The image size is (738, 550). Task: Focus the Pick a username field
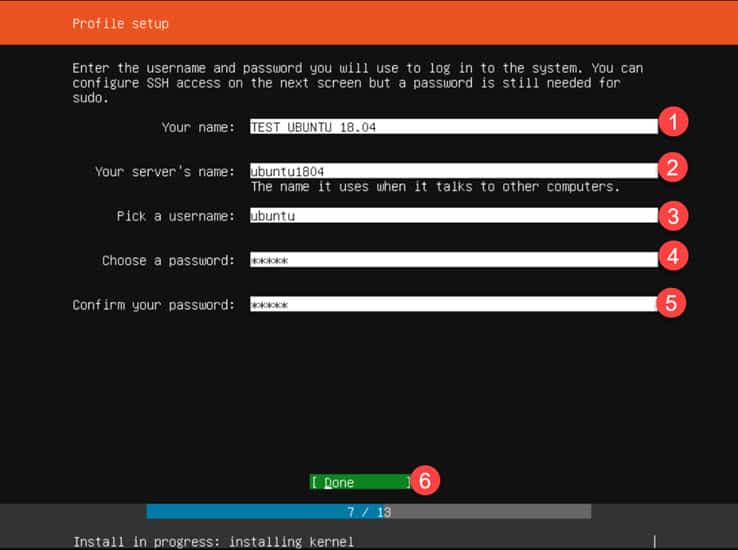(x=454, y=215)
